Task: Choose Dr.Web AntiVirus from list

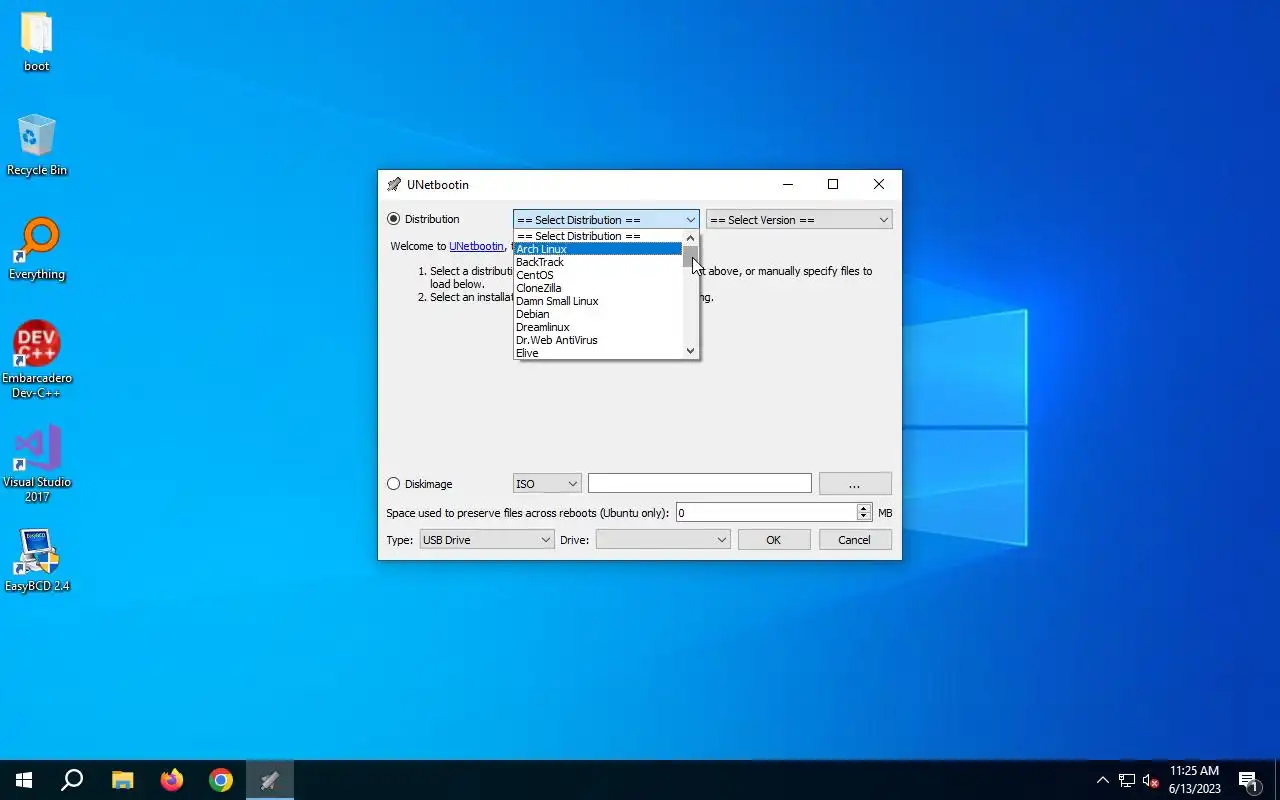Action: coord(598,340)
